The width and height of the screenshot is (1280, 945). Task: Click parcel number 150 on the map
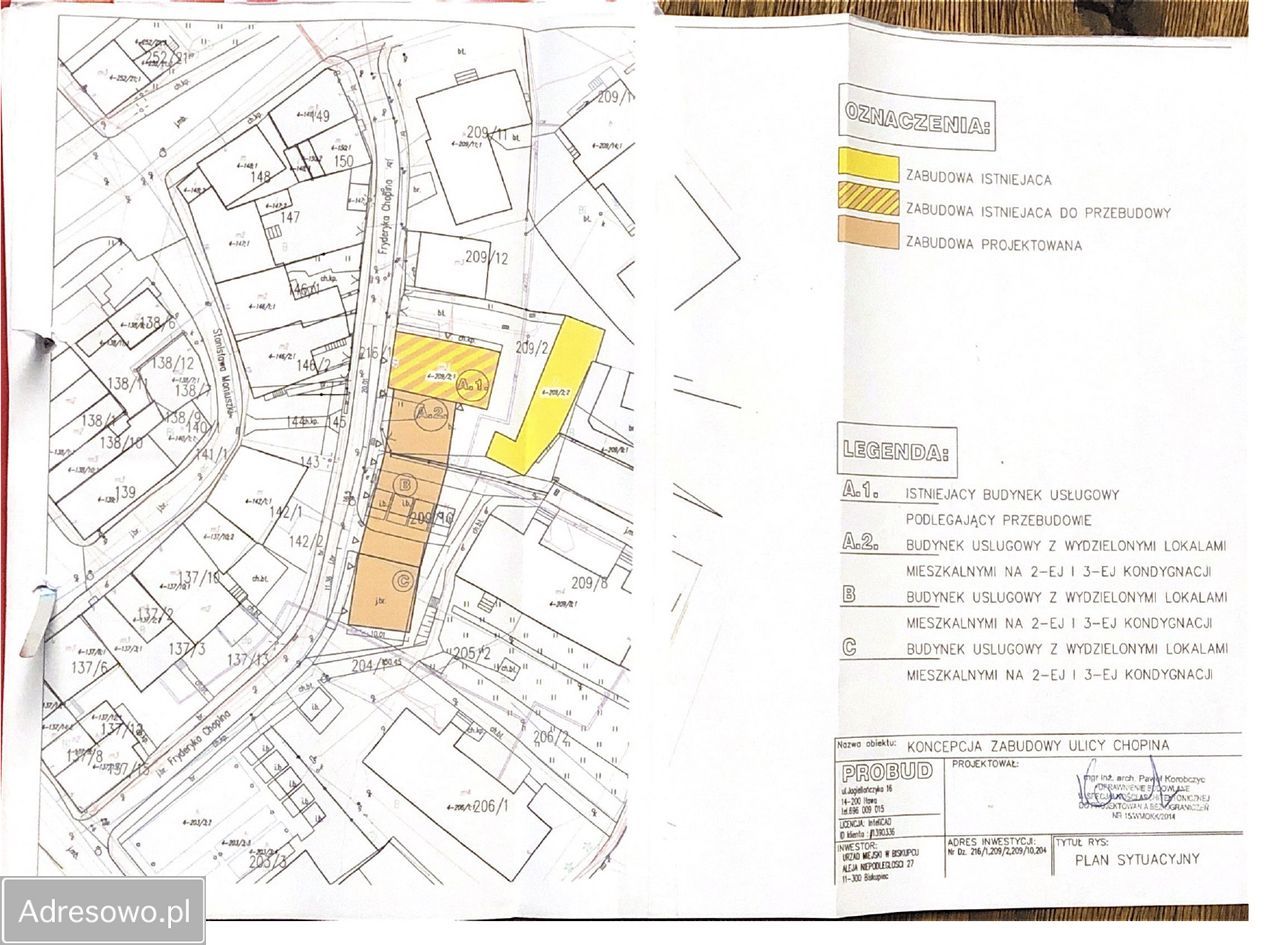pyautogui.click(x=344, y=161)
